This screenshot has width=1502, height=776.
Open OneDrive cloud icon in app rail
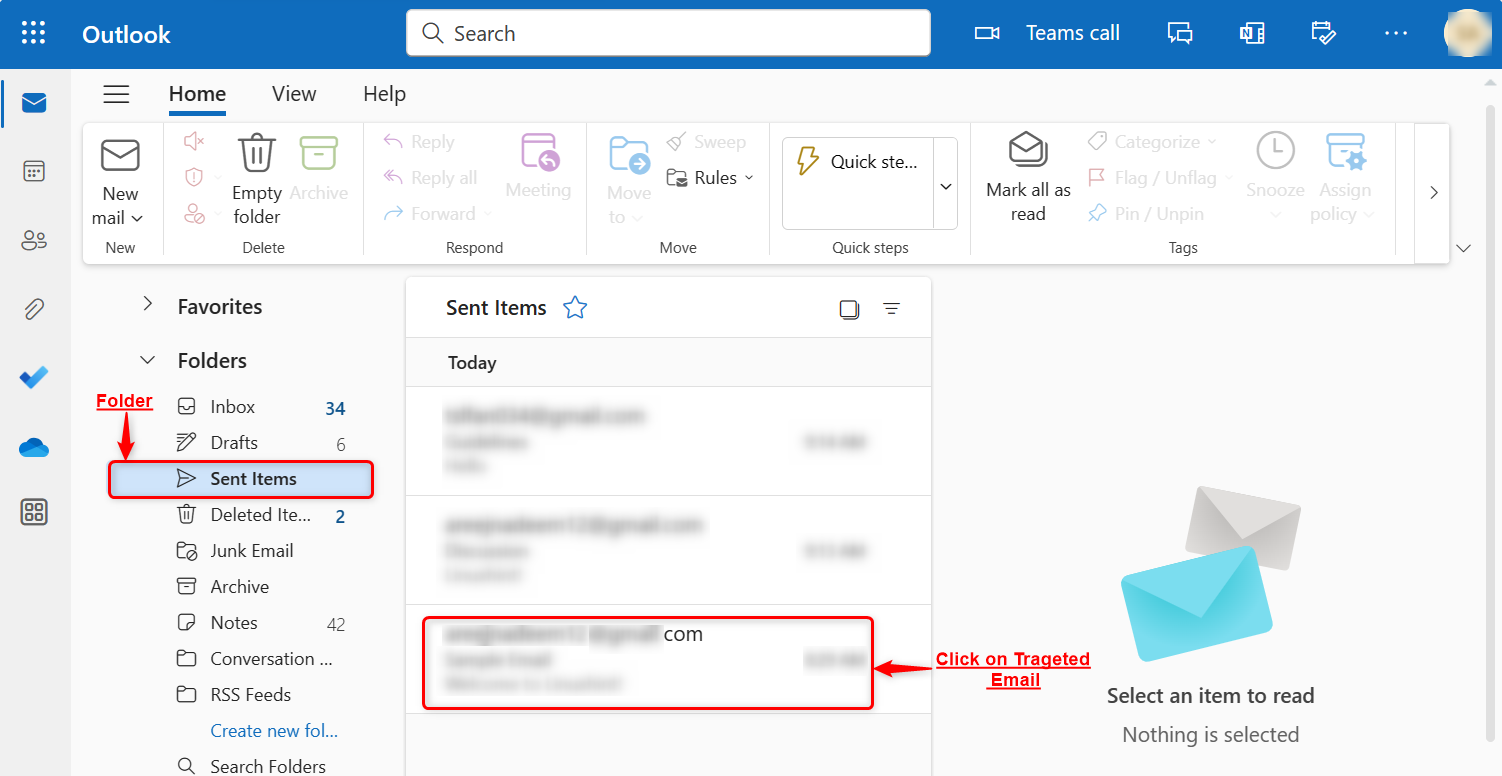point(34,447)
